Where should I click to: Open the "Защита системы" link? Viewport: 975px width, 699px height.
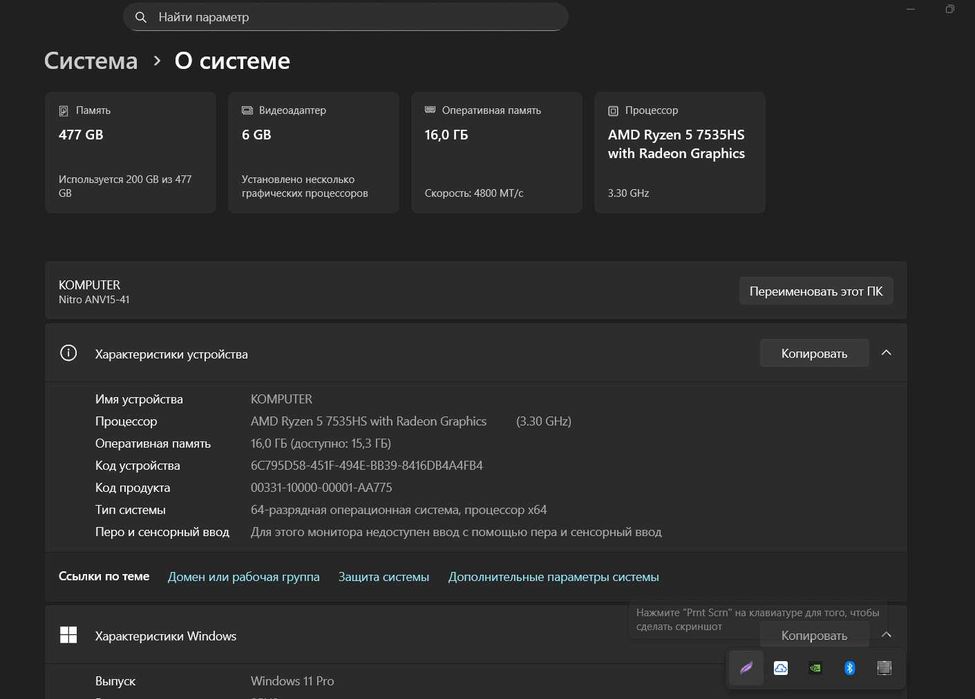pos(384,576)
